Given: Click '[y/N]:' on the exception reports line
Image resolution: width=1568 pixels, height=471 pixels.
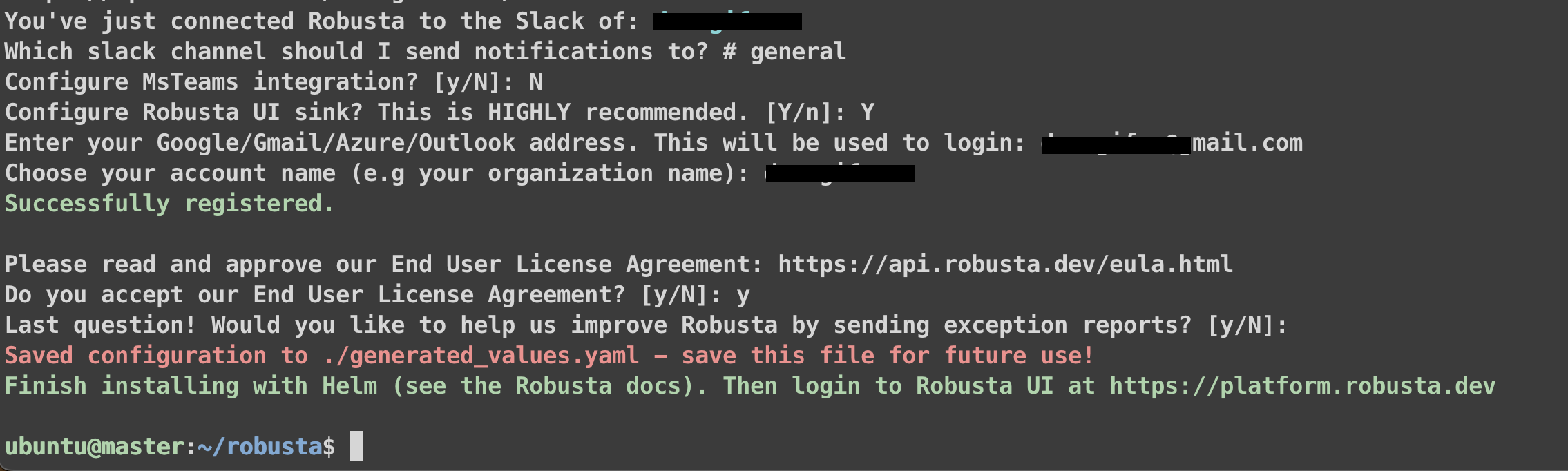Looking at the screenshot, I should coord(1247,325).
